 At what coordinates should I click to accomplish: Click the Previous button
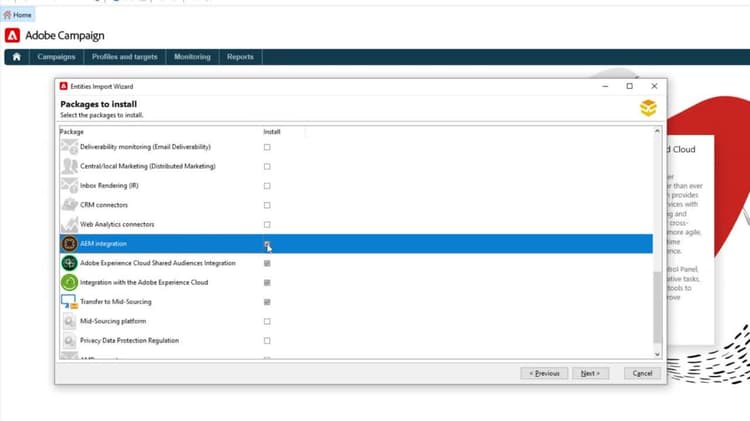click(544, 373)
